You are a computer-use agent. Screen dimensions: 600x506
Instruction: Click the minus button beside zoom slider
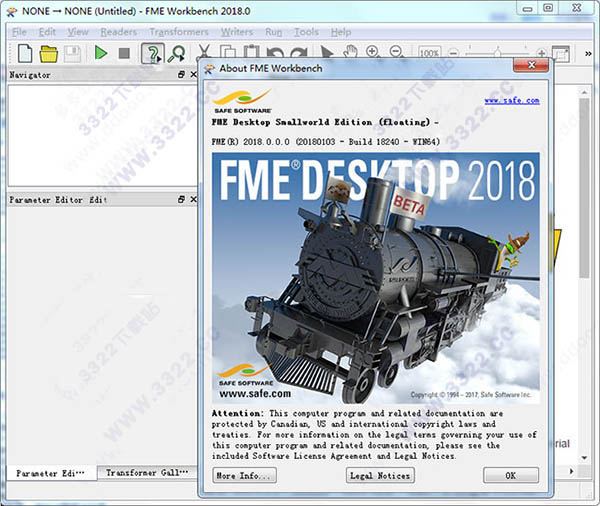453,53
